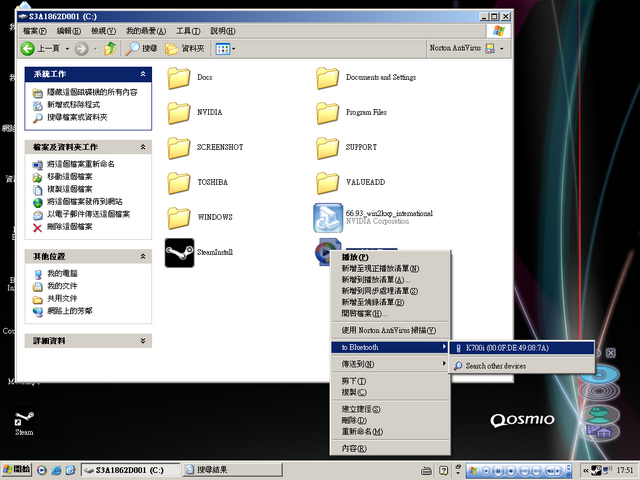Open the 檔案(F) menu

click(x=34, y=31)
